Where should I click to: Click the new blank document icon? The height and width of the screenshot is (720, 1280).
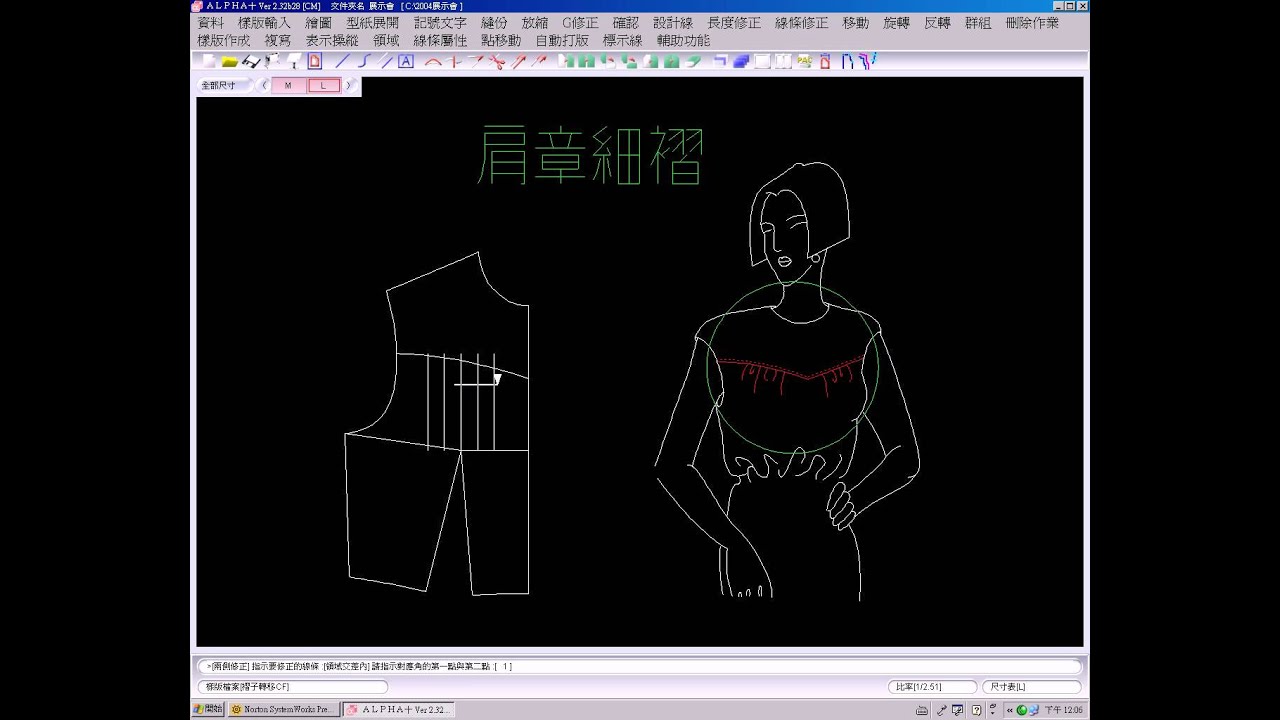[x=208, y=61]
